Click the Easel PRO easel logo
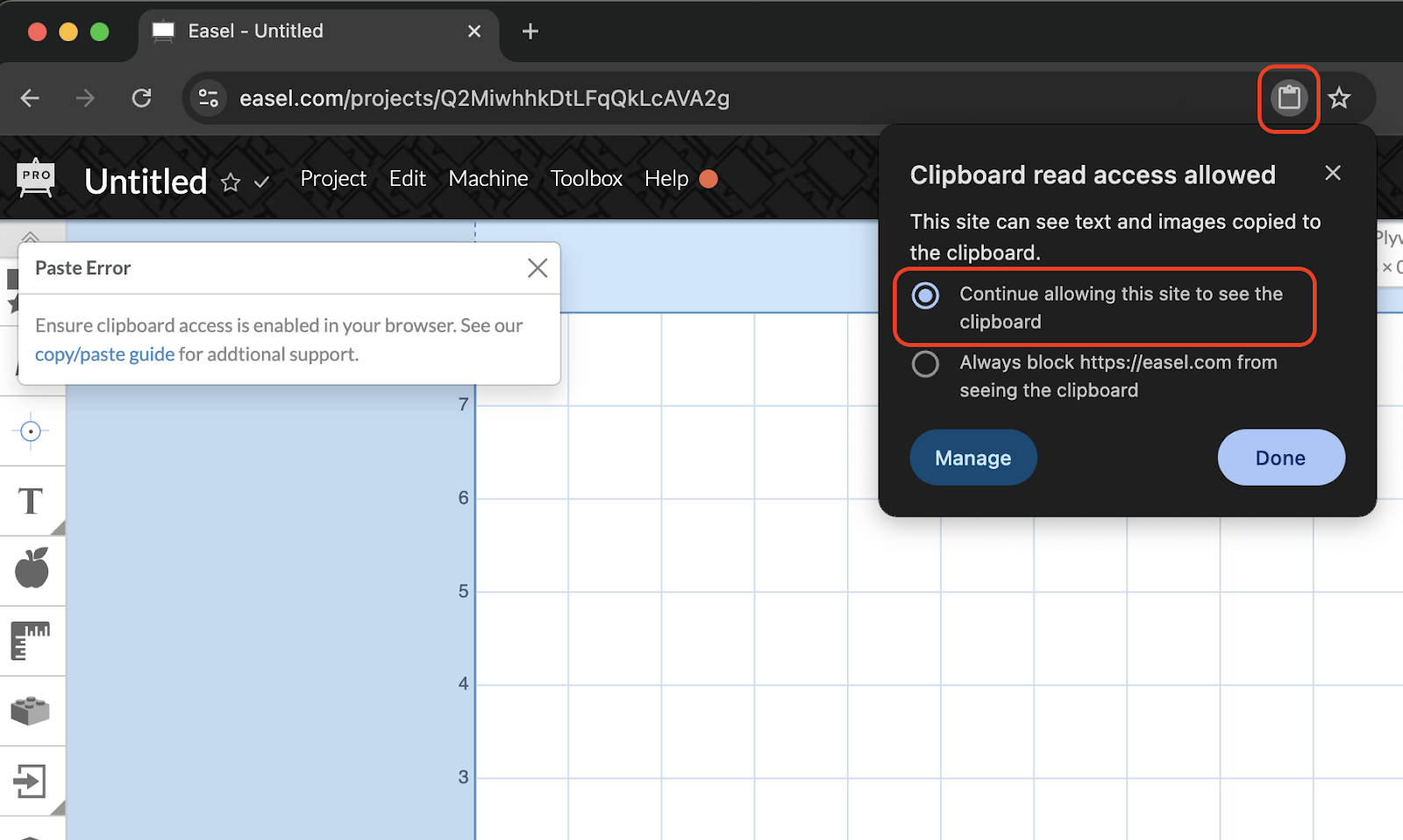This screenshot has height=840, width=1403. [x=35, y=177]
